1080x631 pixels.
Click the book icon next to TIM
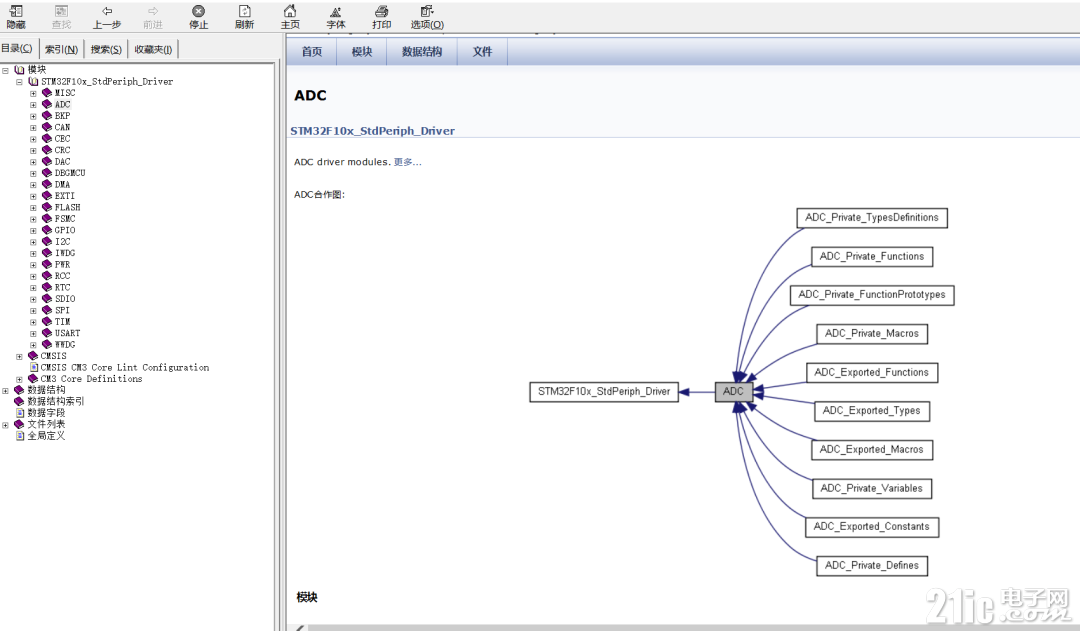tap(47, 321)
